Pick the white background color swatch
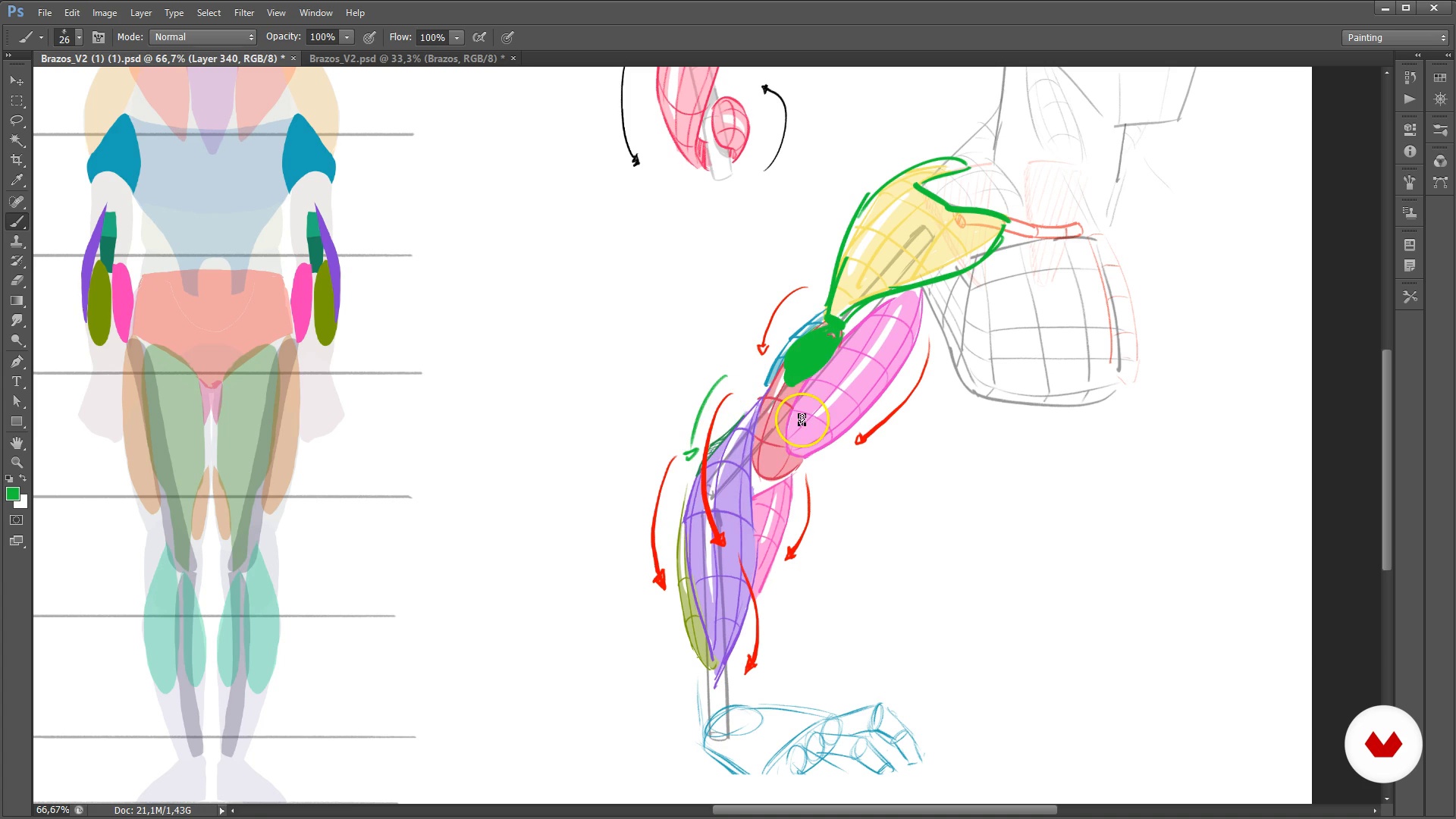 (x=24, y=504)
